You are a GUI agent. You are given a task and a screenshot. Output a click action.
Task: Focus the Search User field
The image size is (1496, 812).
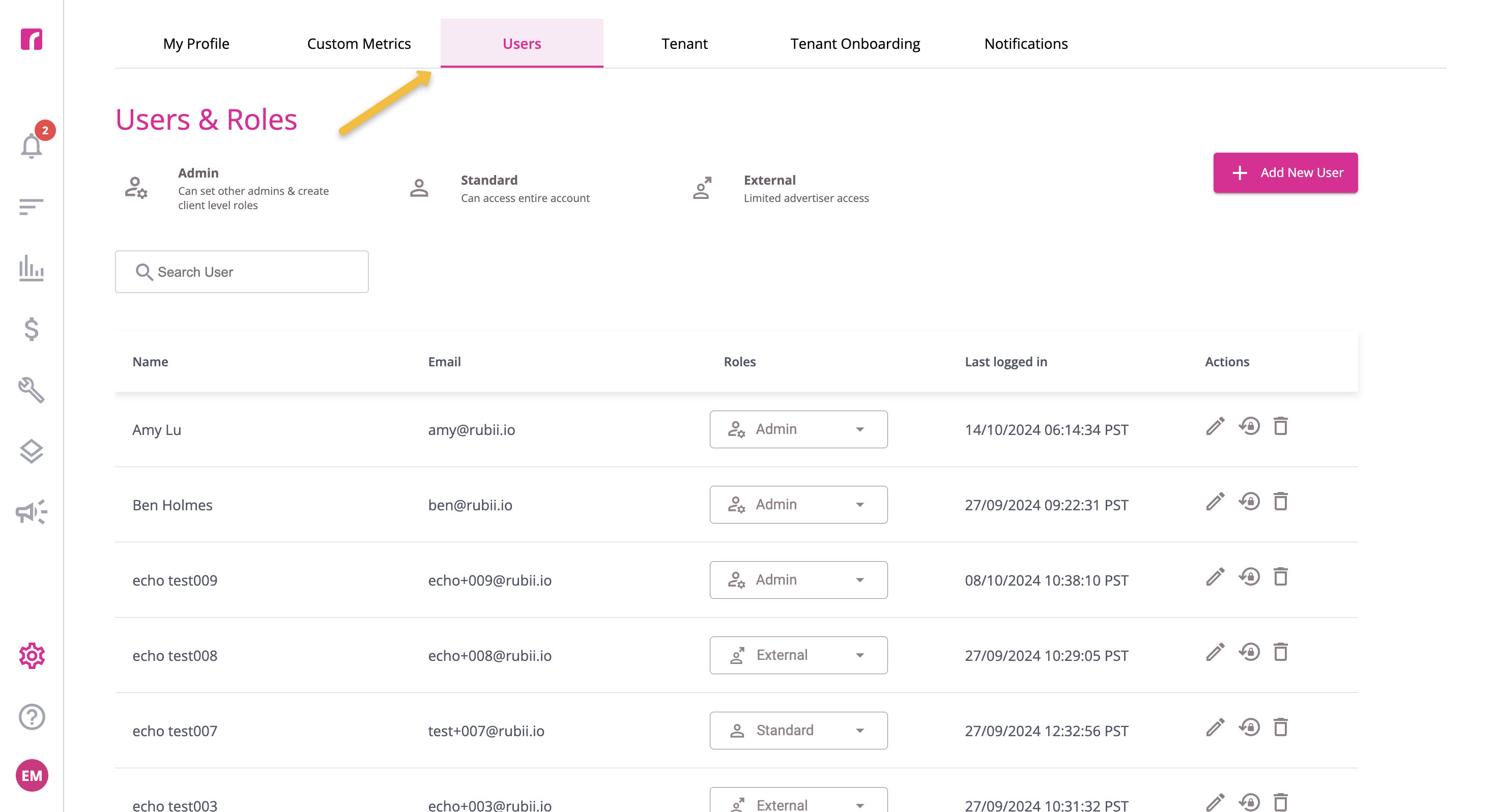click(x=242, y=272)
